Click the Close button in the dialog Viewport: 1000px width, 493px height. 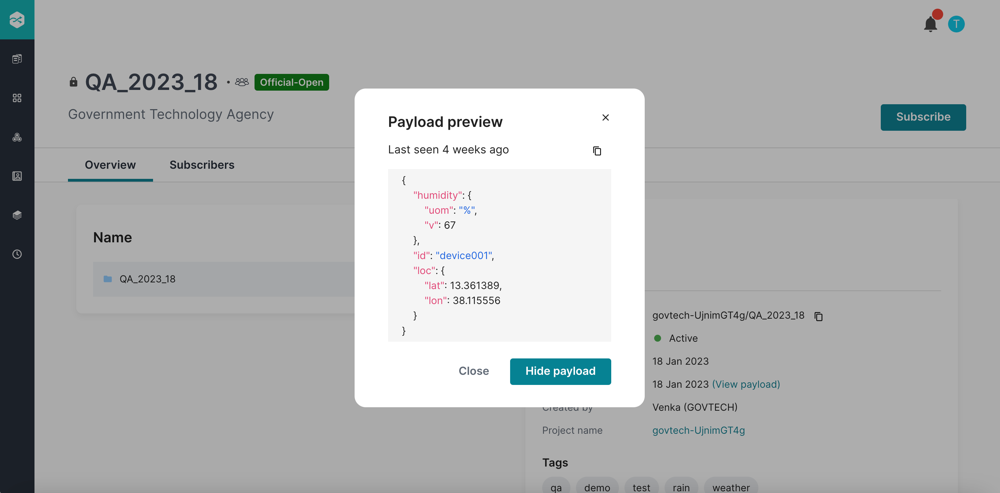(x=473, y=371)
